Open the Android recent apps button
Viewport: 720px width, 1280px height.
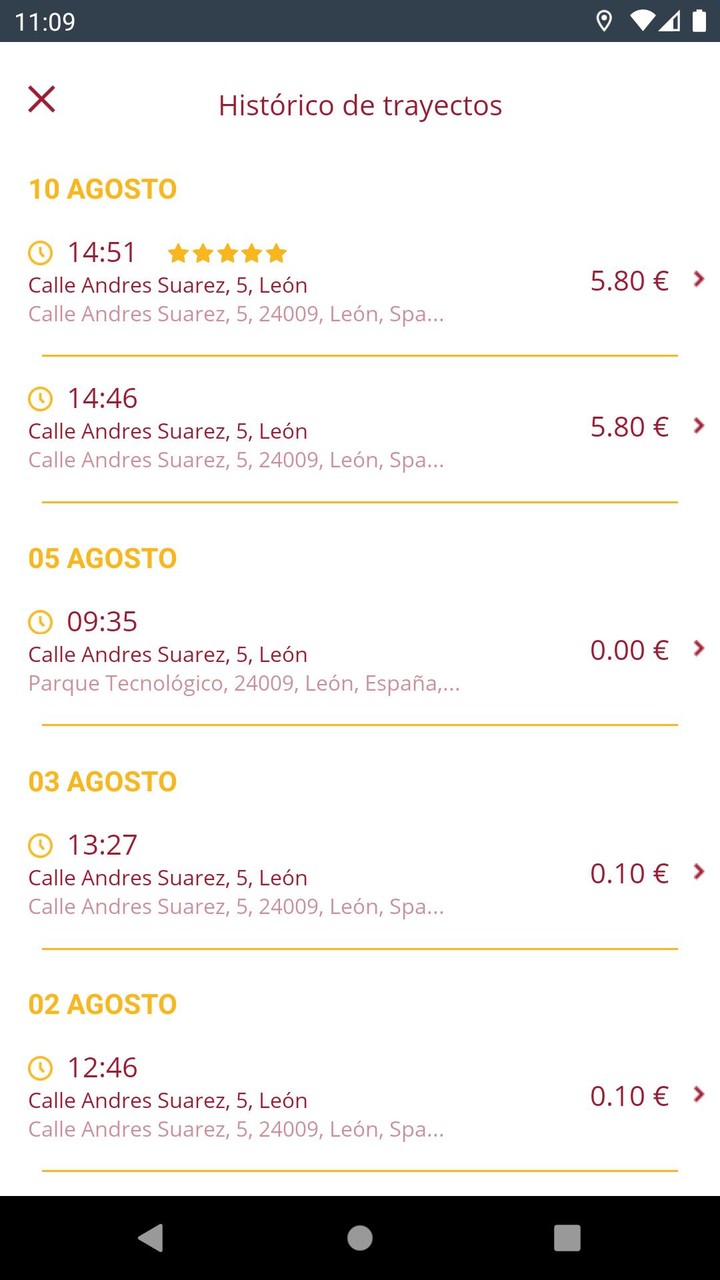(567, 1238)
